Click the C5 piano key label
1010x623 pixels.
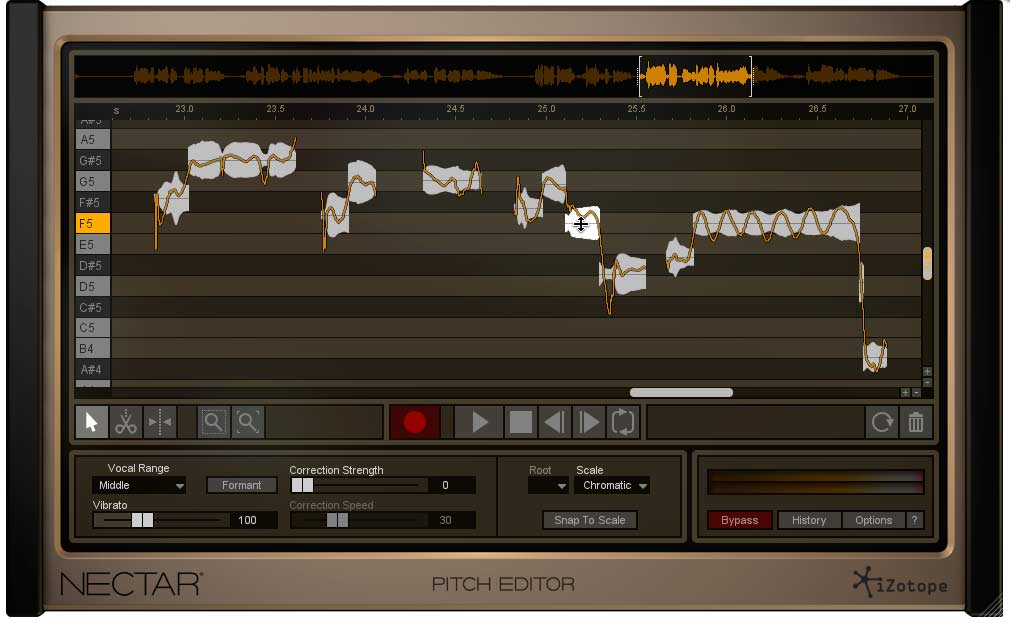[x=93, y=328]
